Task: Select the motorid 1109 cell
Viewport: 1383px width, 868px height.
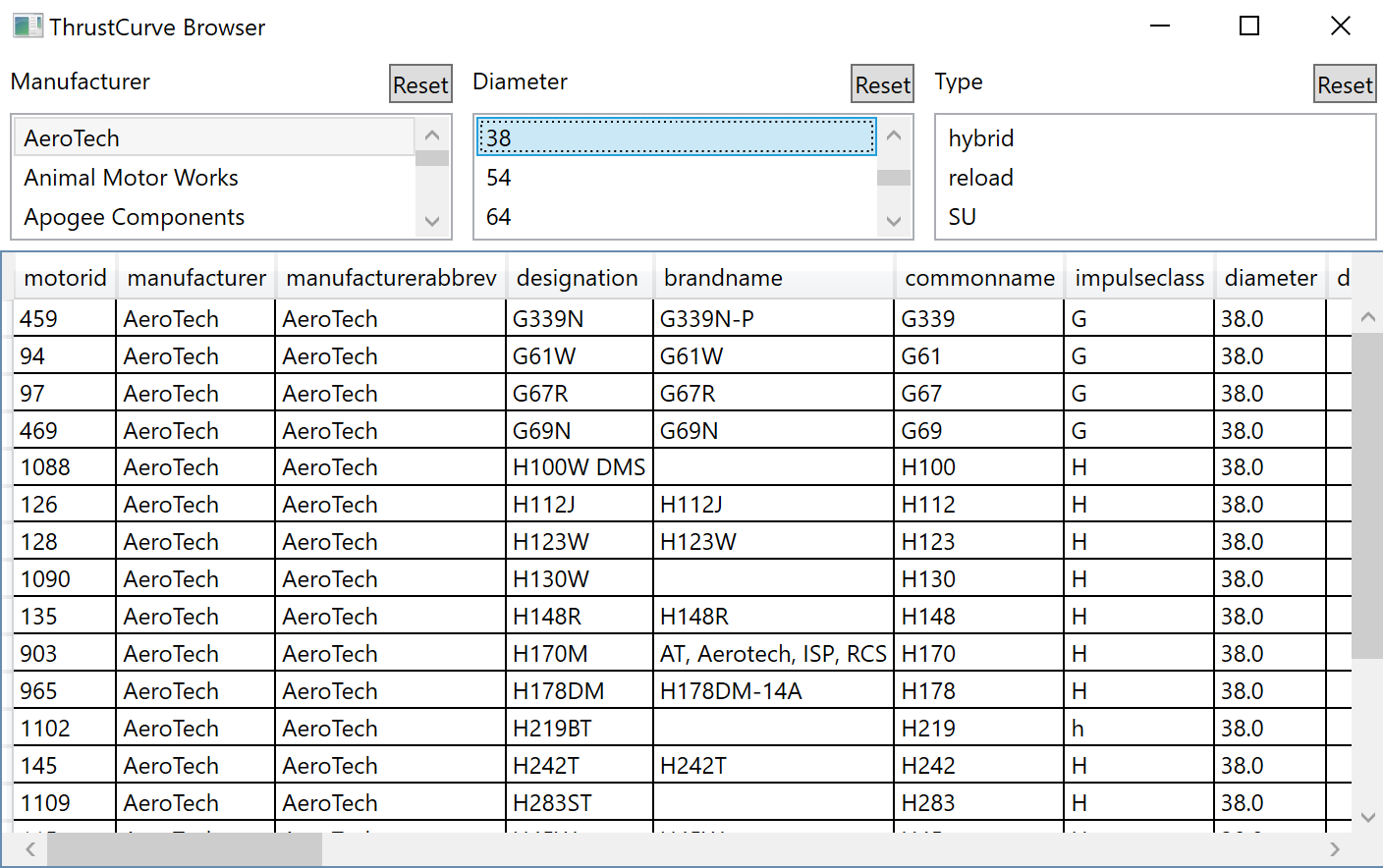Action: point(65,803)
